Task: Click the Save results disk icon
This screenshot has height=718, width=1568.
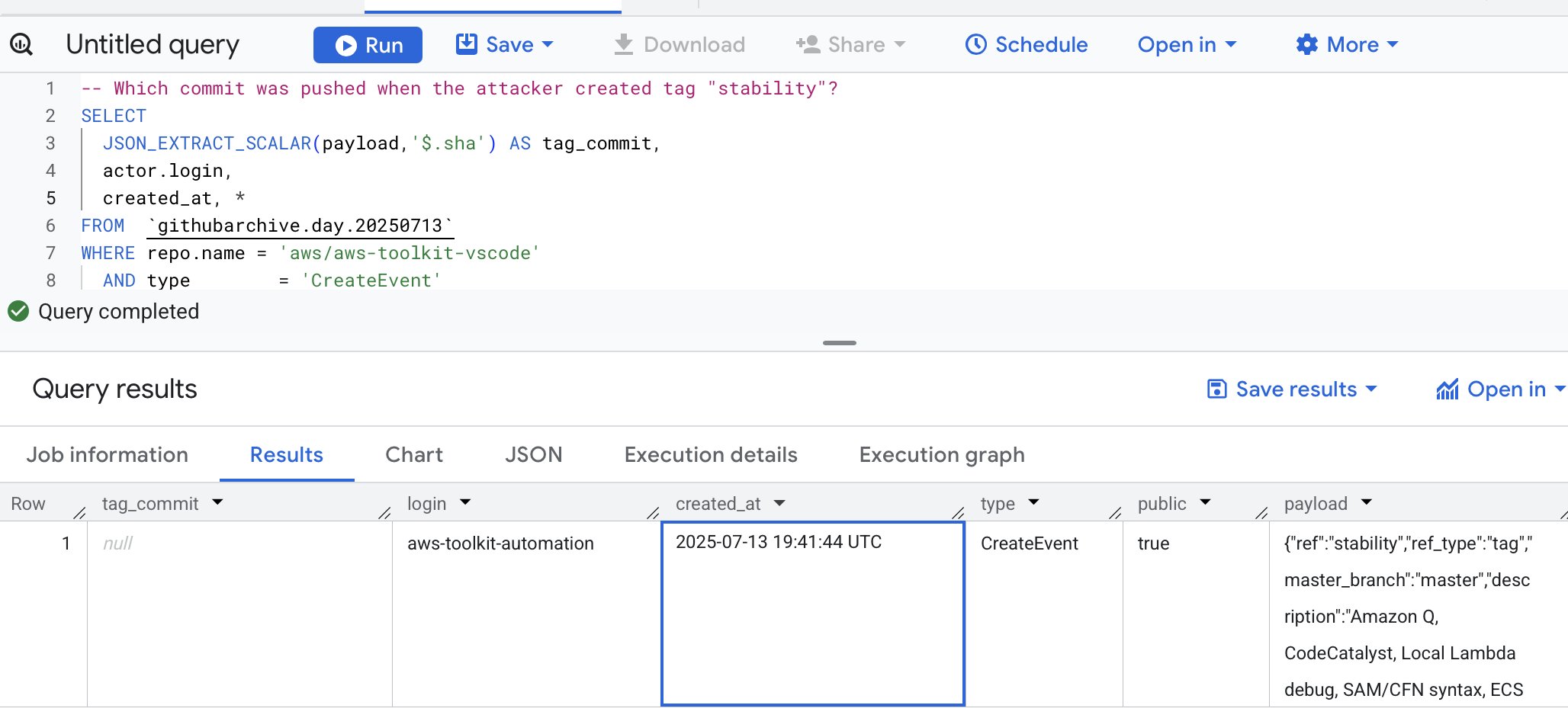Action: [1216, 389]
